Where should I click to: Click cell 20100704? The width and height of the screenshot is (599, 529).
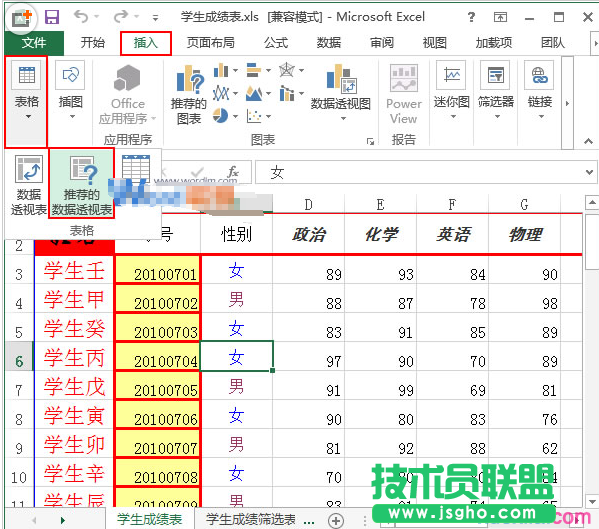157,357
